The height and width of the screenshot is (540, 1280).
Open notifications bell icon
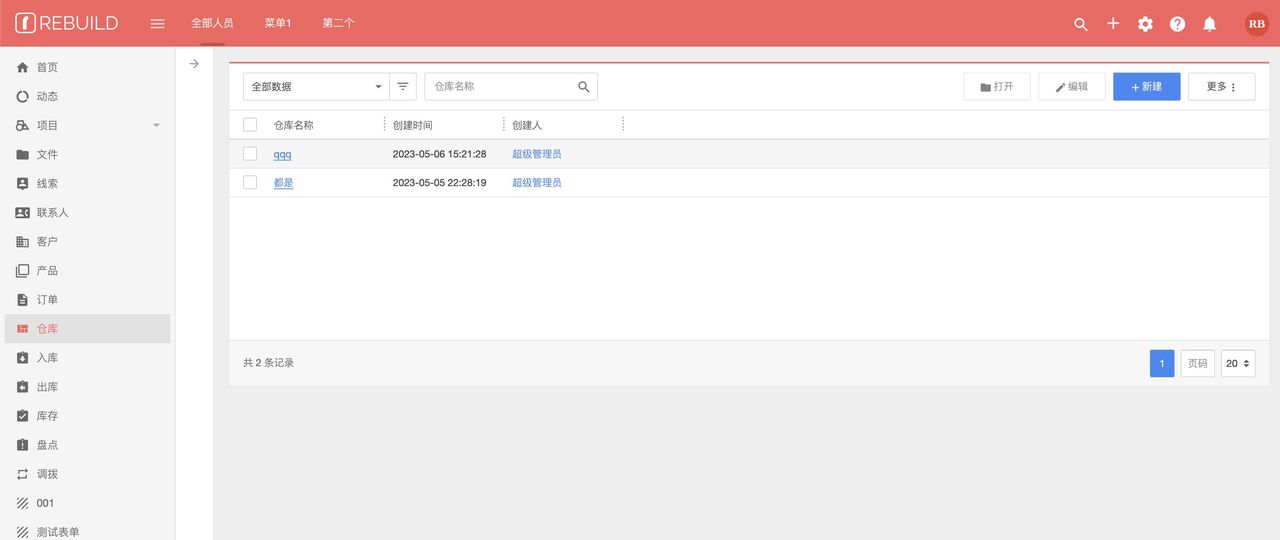[x=1209, y=24]
